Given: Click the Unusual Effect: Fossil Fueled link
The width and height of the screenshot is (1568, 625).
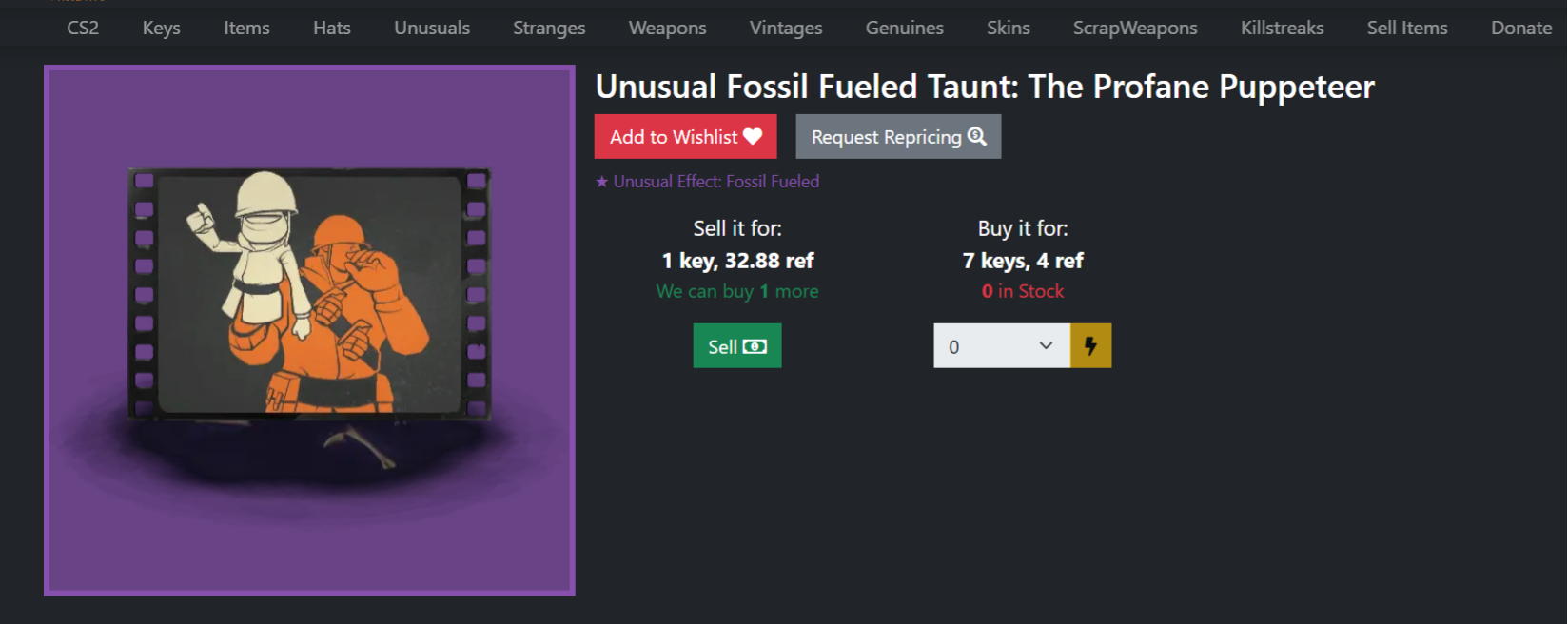Looking at the screenshot, I should (715, 182).
